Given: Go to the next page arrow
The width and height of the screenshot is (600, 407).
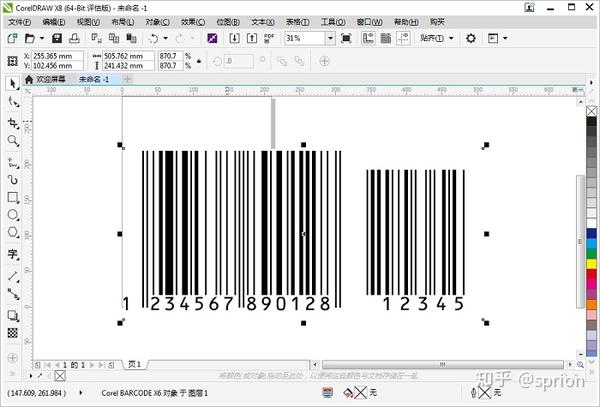Looking at the screenshot, I should click(92, 365).
